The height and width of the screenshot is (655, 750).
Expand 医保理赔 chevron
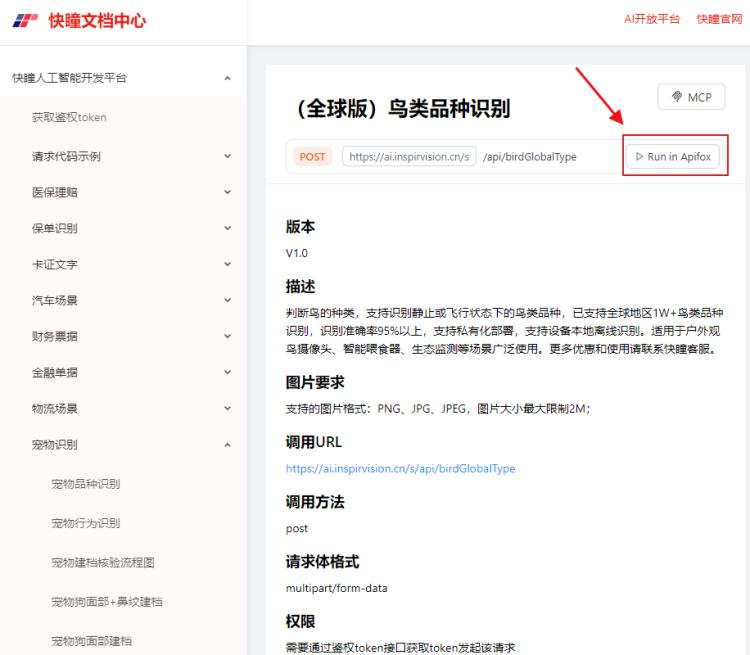228,192
